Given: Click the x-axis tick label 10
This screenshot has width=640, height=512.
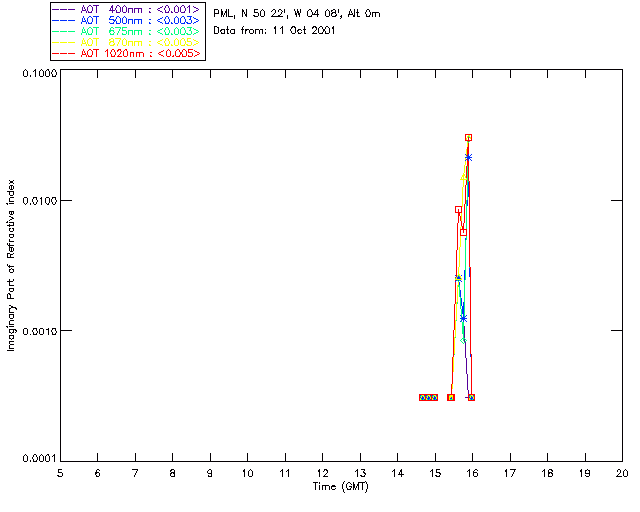Looking at the screenshot, I should click(x=247, y=473).
